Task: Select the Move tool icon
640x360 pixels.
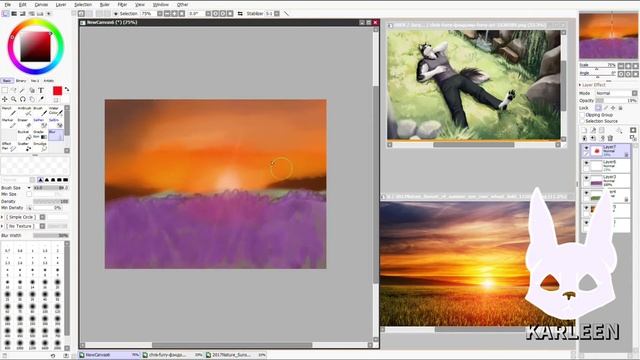Action: pos(5,99)
